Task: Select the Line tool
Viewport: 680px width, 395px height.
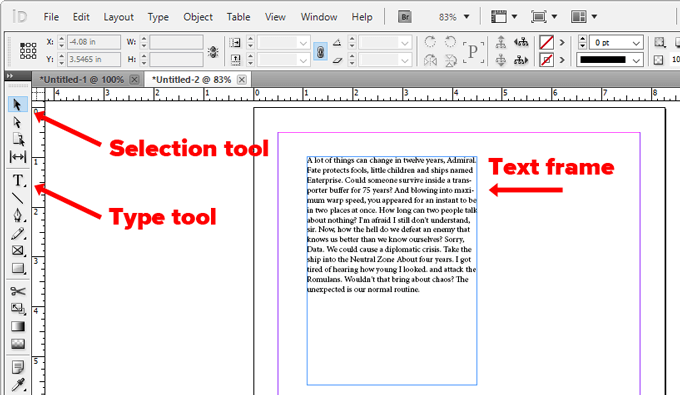Action: click(17, 198)
